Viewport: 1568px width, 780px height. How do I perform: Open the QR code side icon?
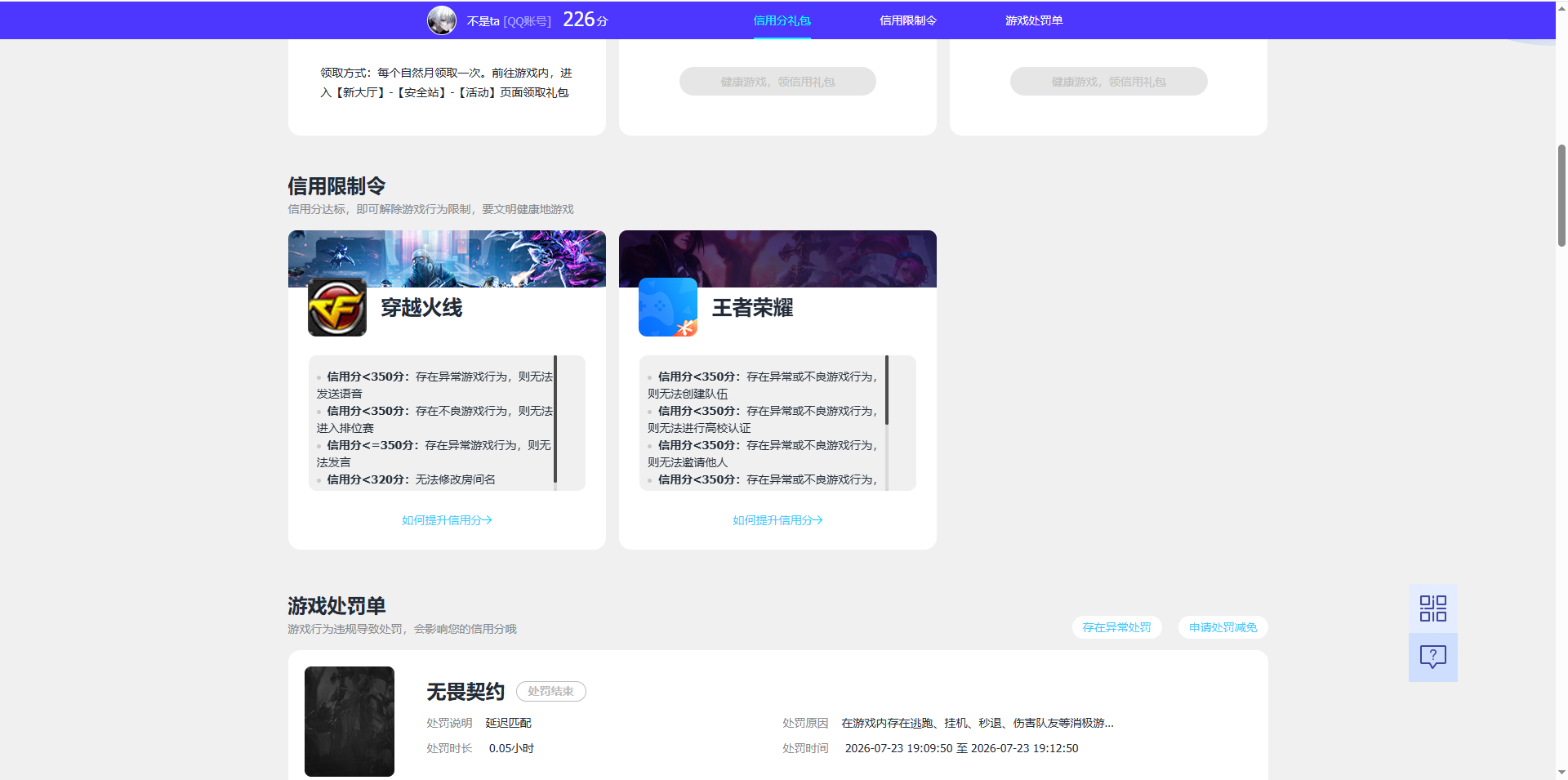point(1432,608)
